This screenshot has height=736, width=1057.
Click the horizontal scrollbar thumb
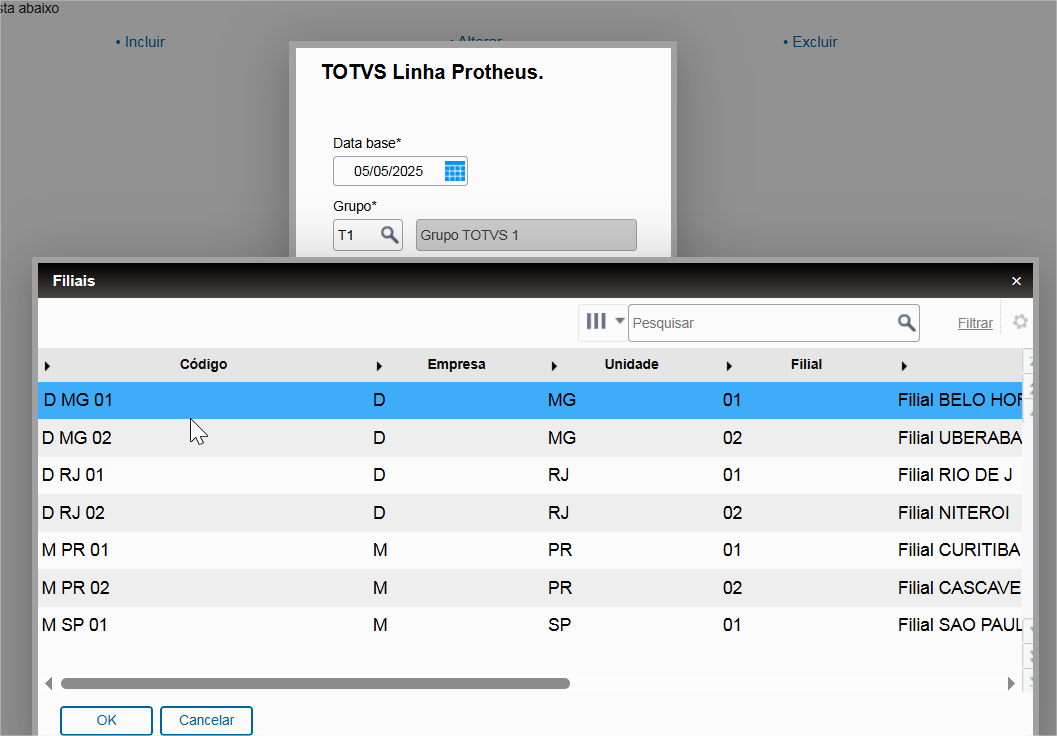tap(315, 683)
